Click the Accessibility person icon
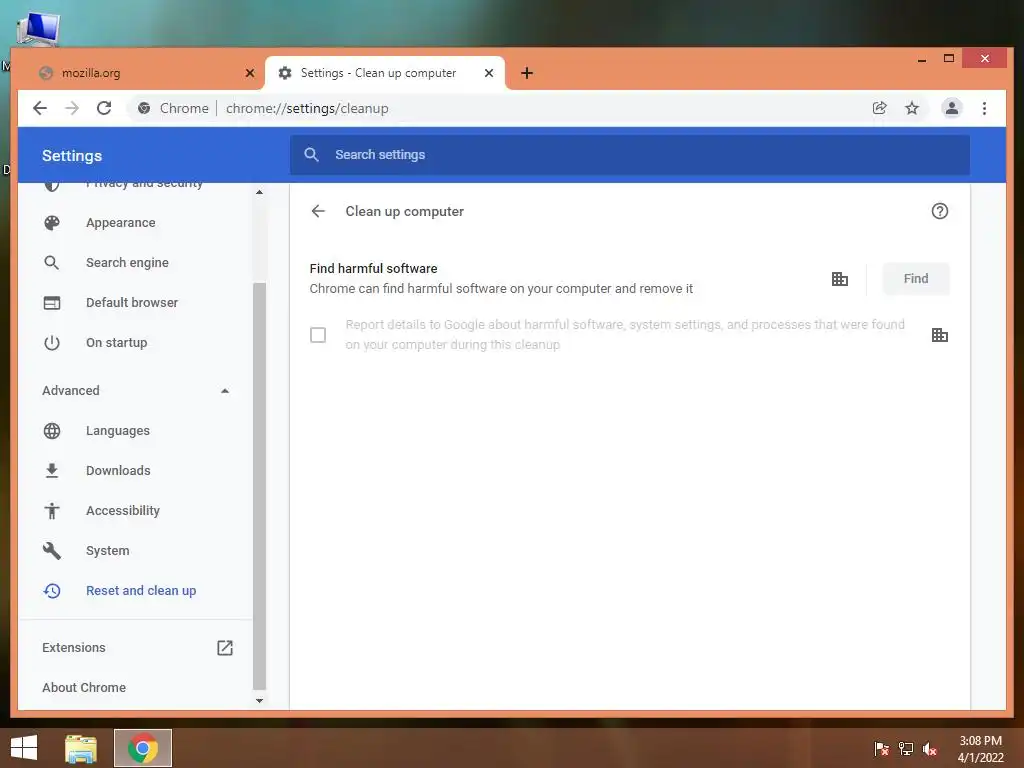The height and width of the screenshot is (768, 1024). click(x=52, y=511)
